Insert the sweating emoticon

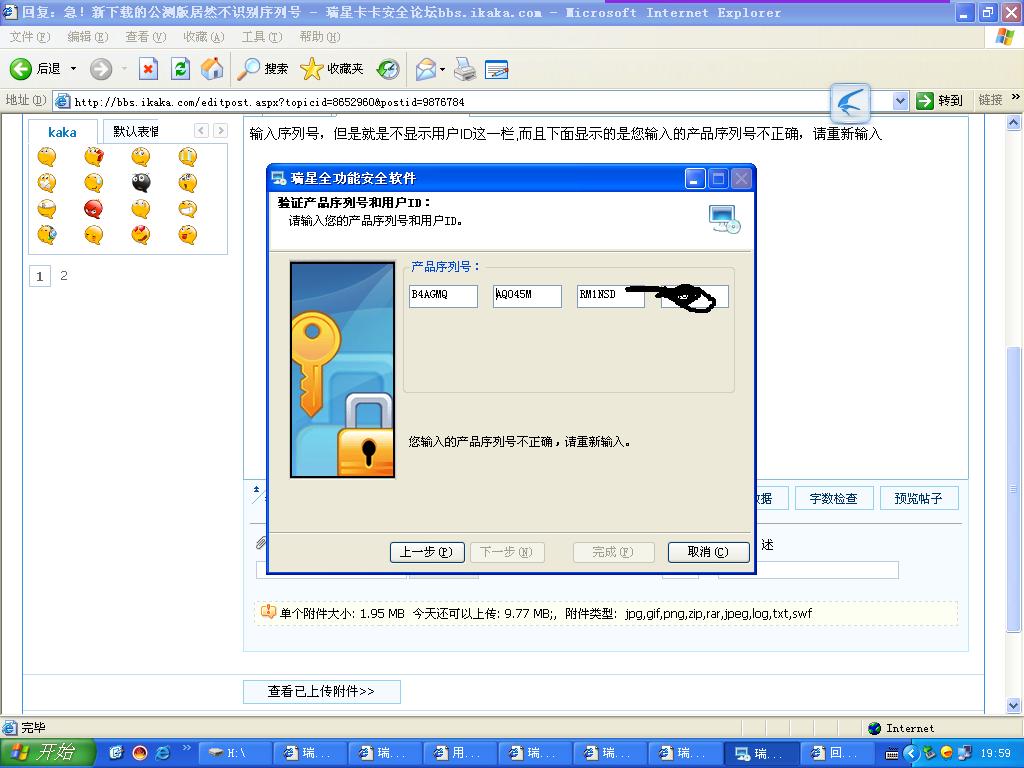pos(93,182)
